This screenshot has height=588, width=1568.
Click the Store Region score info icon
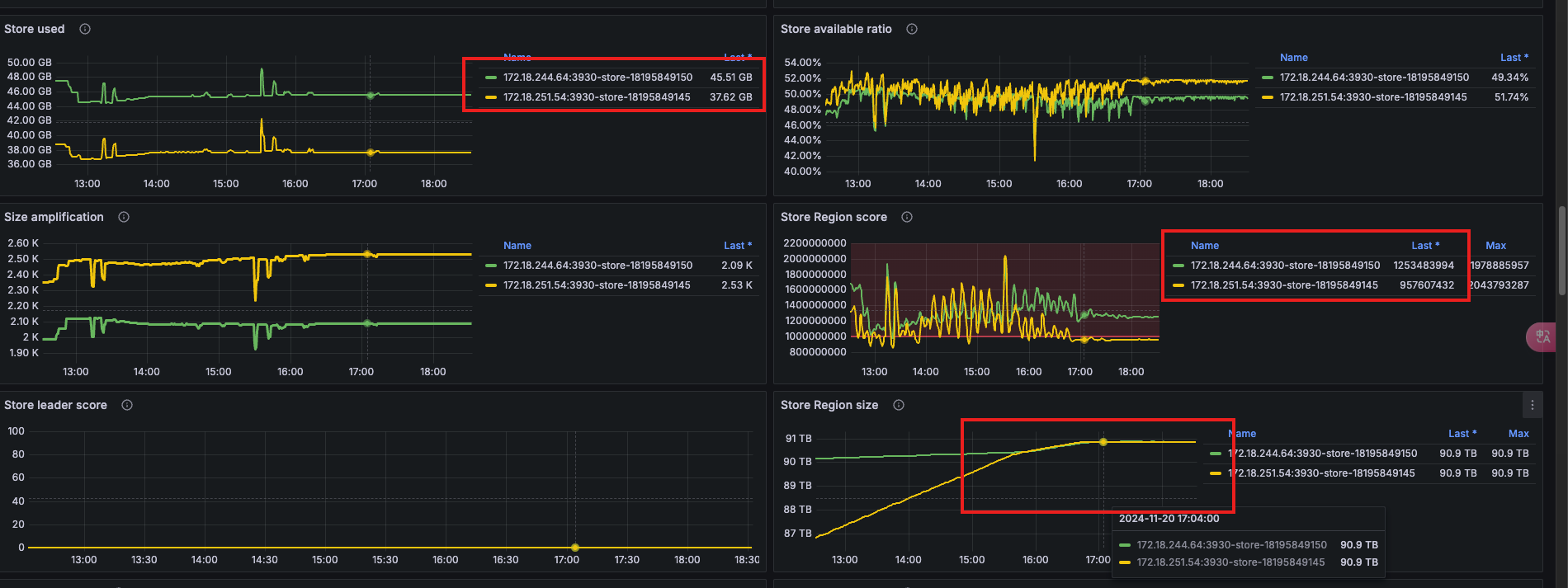point(907,217)
